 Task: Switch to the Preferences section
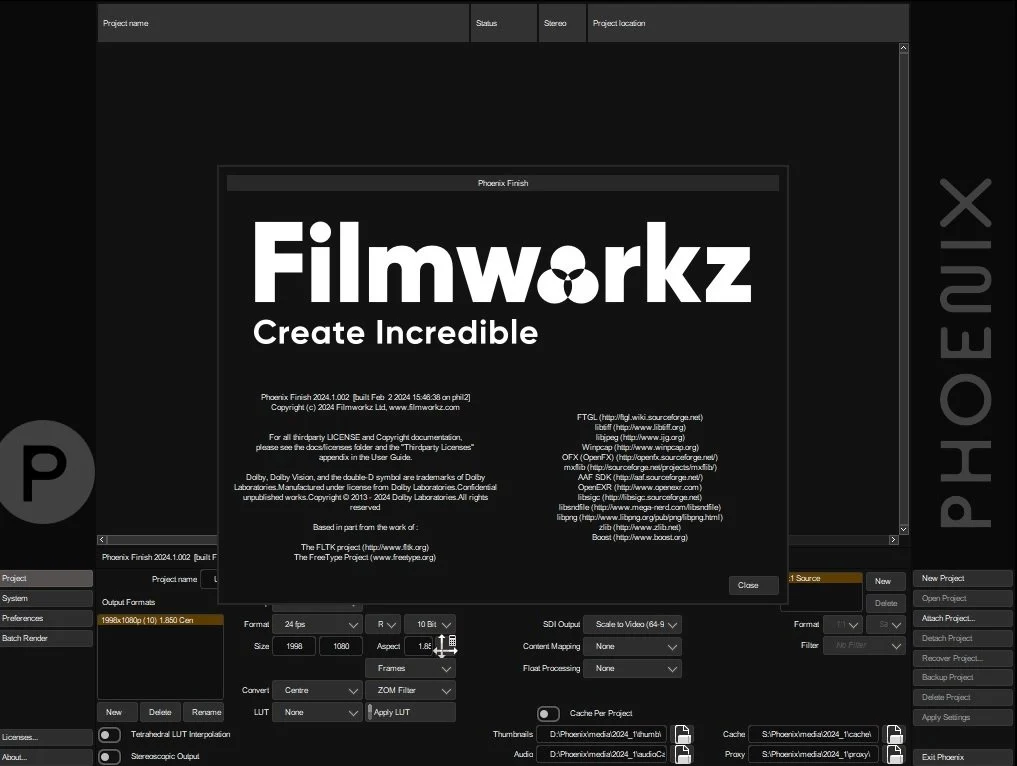coord(46,619)
